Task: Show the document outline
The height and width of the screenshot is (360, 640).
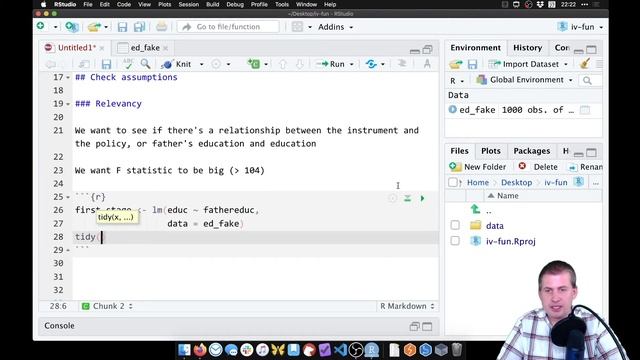Action: coord(402,64)
